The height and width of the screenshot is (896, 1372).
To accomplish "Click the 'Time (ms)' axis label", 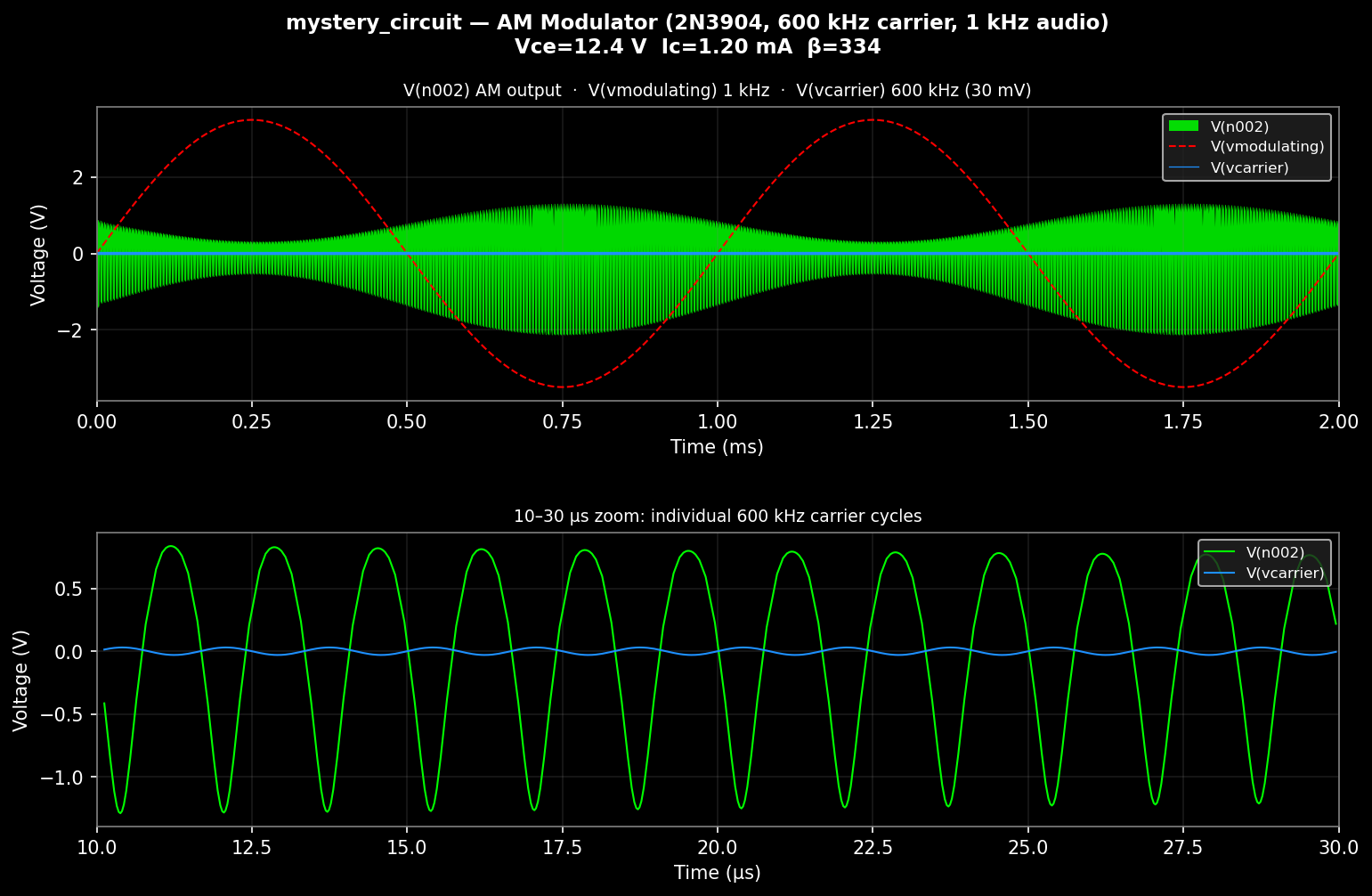I will pos(717,447).
